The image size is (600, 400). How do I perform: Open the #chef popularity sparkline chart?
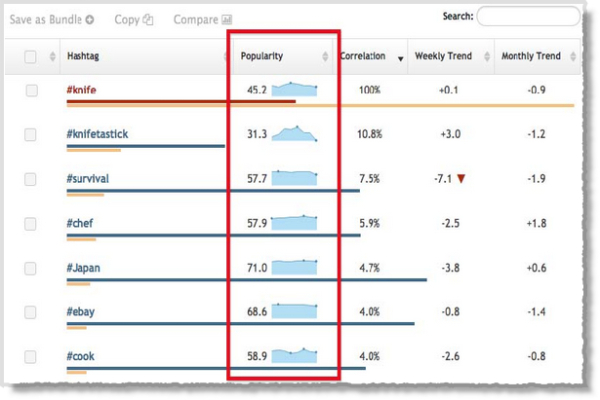coord(294,222)
